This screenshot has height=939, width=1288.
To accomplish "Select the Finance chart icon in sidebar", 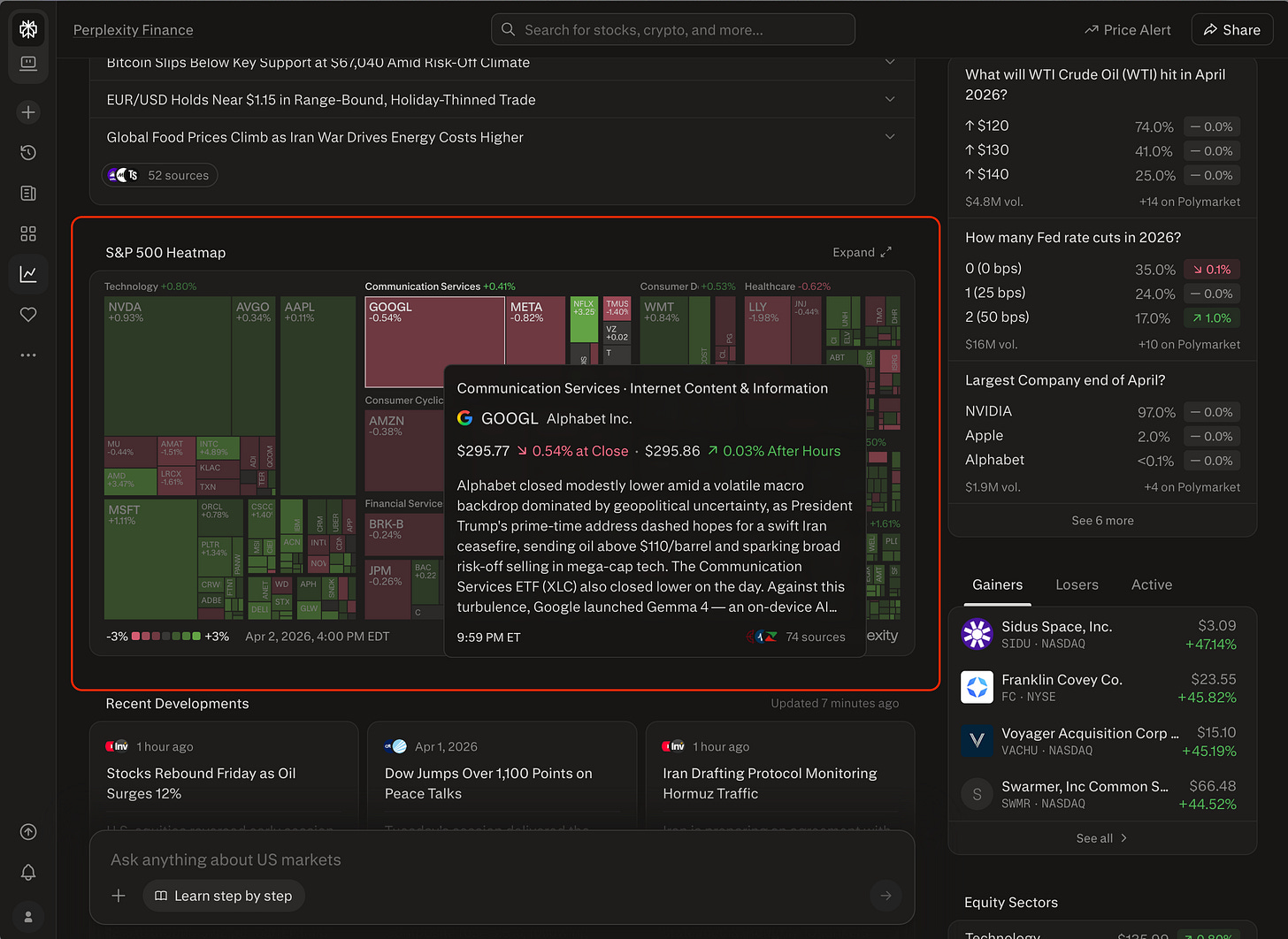I will click(x=27, y=273).
